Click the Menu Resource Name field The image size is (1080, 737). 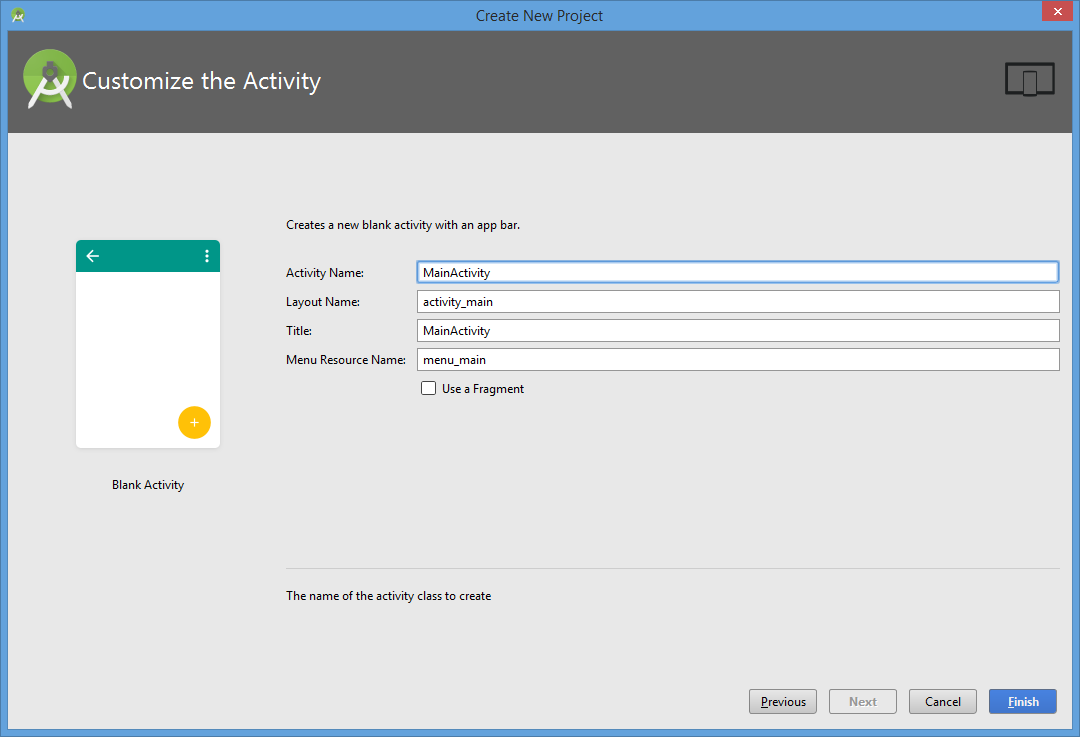[x=738, y=360]
